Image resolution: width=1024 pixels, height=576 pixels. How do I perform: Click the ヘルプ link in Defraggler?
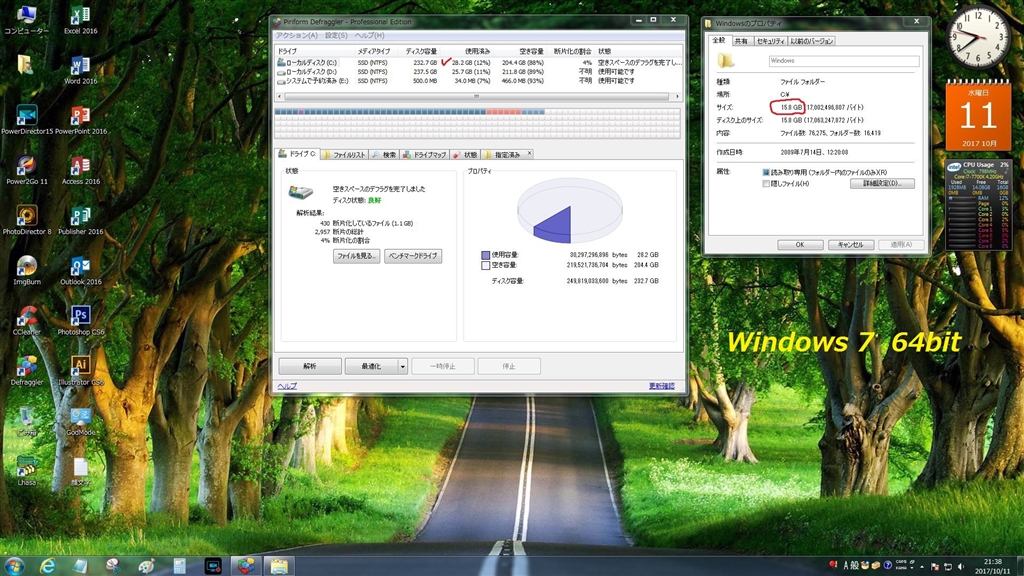tap(287, 386)
